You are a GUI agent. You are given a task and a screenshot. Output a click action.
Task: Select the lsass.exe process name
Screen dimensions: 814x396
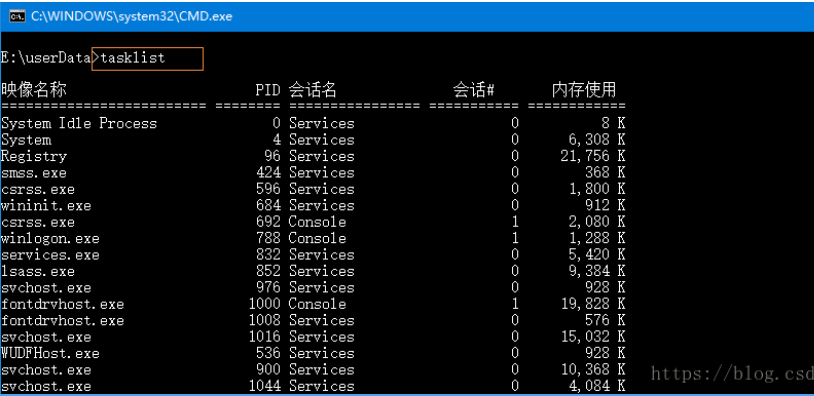(x=38, y=271)
